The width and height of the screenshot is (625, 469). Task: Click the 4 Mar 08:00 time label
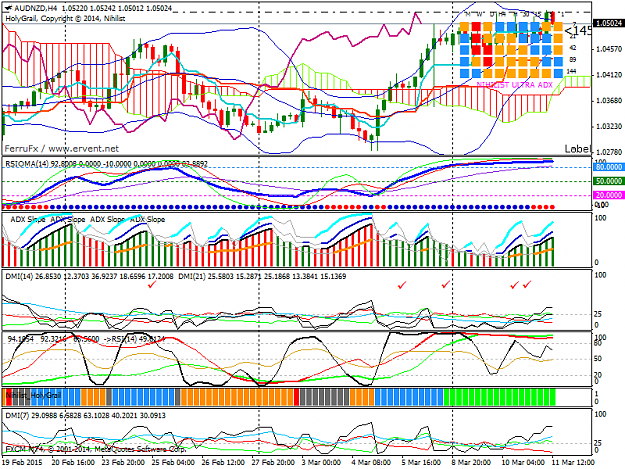pyautogui.click(x=371, y=463)
